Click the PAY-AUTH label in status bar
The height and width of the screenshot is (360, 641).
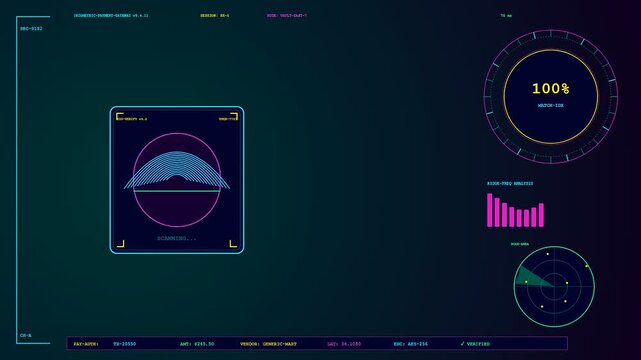[86, 344]
